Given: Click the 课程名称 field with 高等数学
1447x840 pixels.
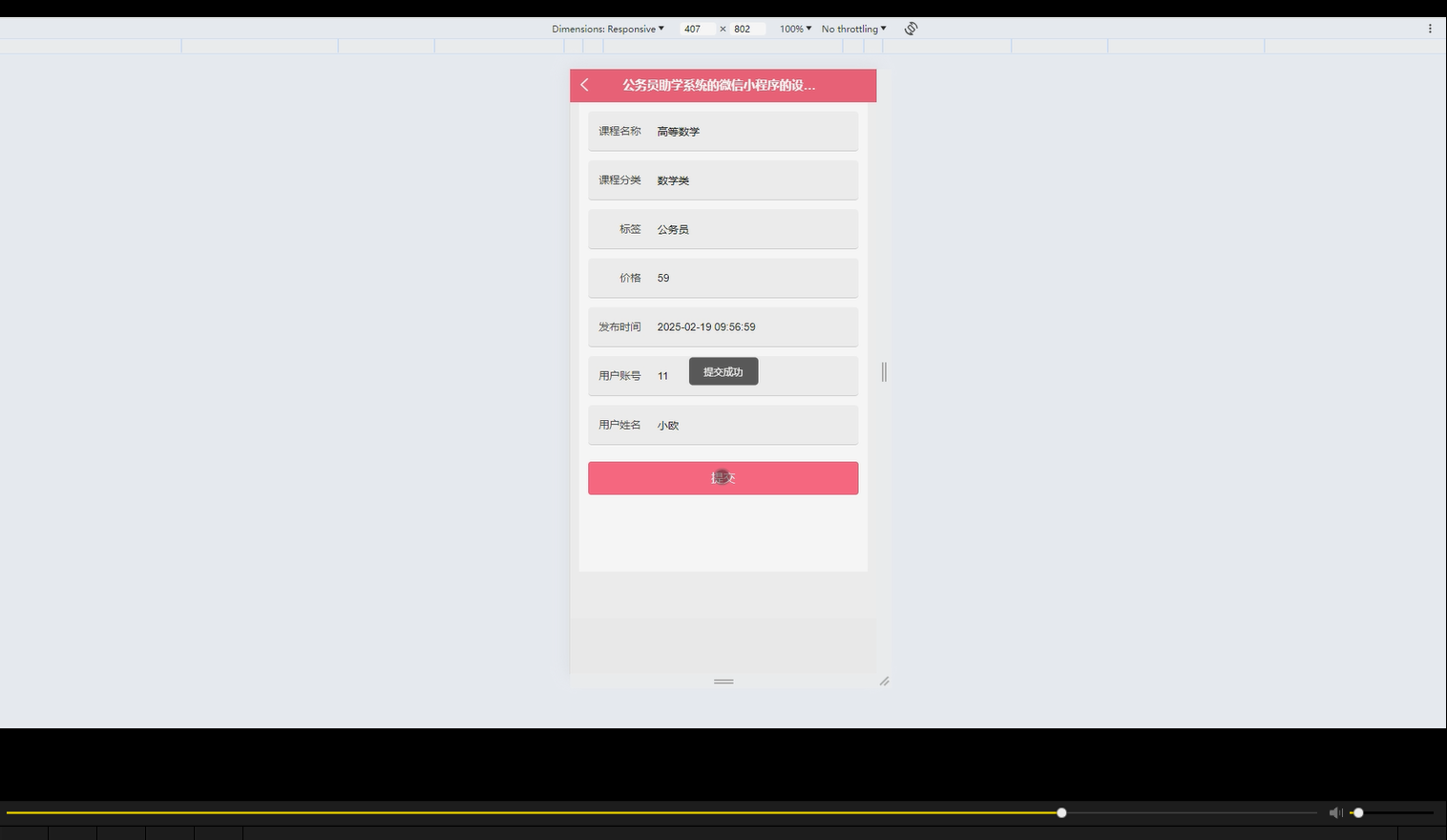Looking at the screenshot, I should pos(723,131).
